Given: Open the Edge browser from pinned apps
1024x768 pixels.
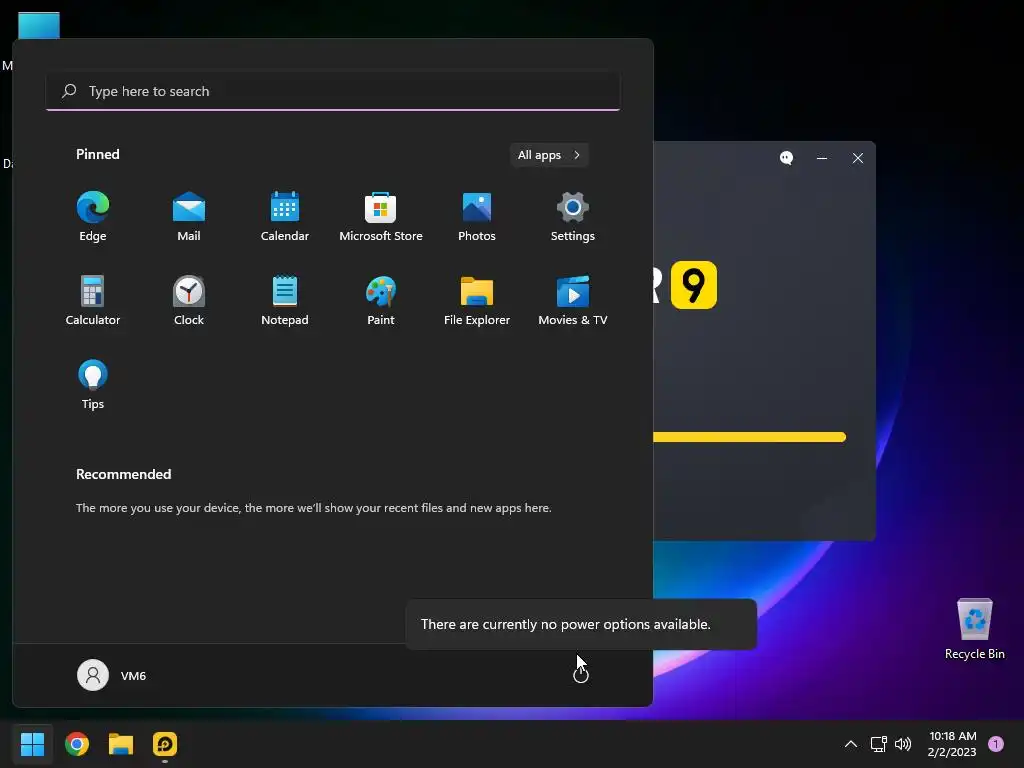Looking at the screenshot, I should click(x=93, y=217).
